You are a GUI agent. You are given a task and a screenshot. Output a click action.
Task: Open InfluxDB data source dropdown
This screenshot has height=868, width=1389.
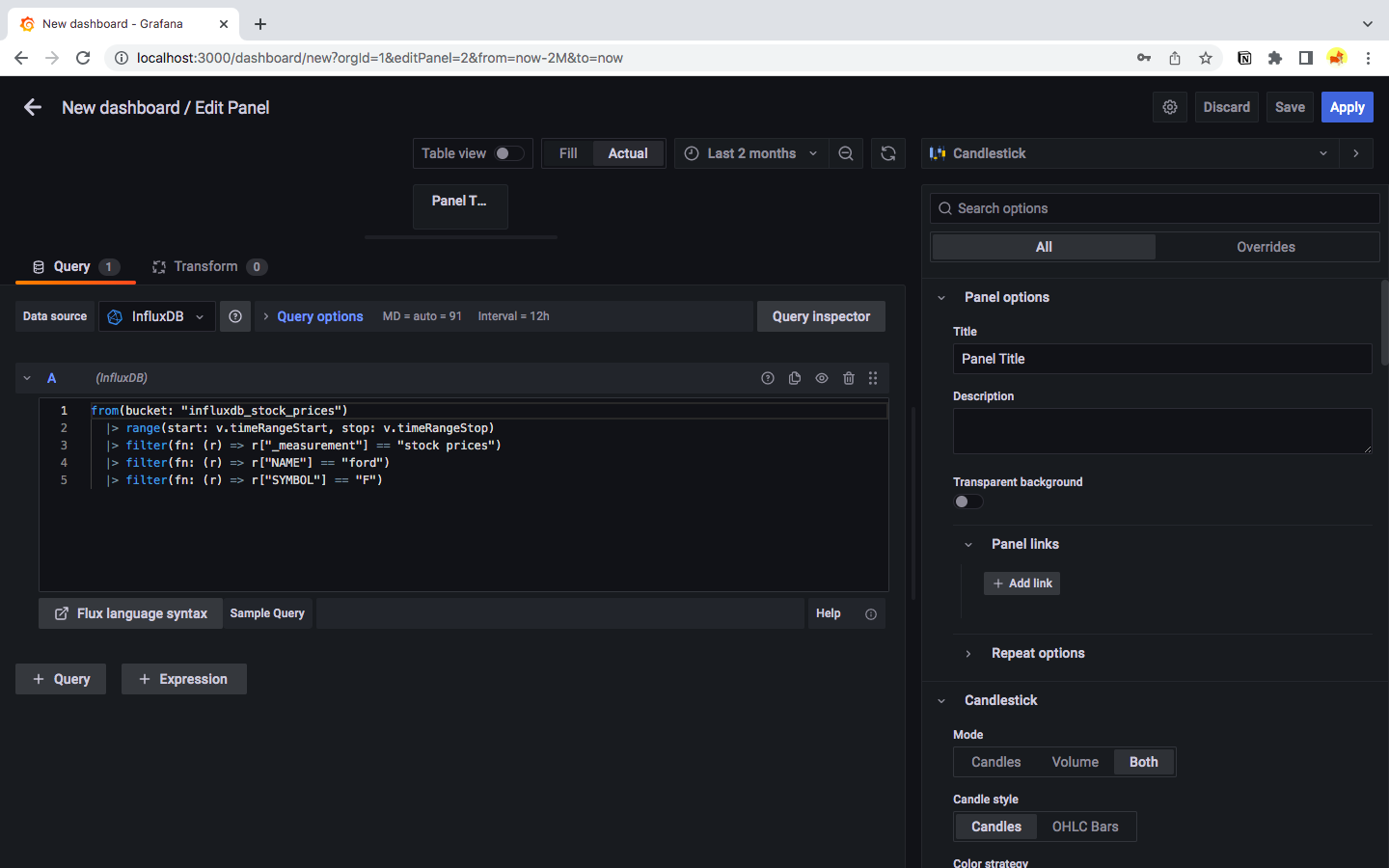pos(157,316)
